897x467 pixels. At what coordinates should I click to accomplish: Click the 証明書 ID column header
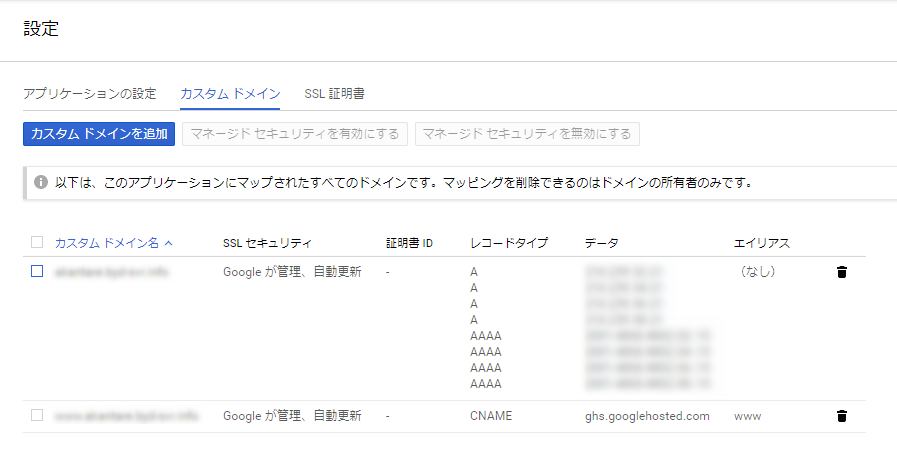(410, 243)
